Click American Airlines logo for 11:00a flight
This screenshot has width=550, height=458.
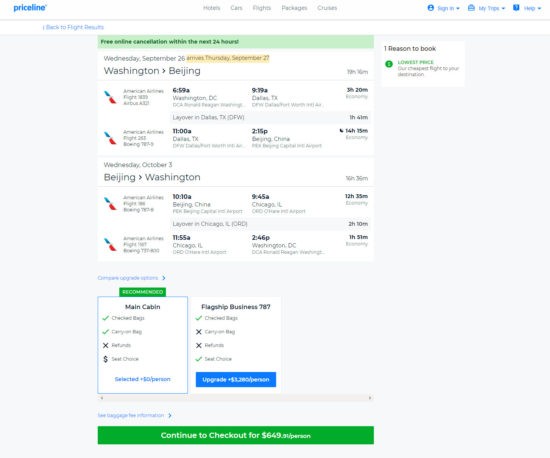[x=110, y=138]
